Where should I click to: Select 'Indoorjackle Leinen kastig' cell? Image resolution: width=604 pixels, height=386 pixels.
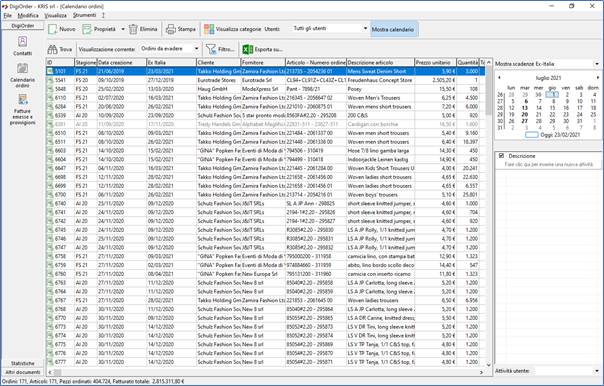coord(381,159)
